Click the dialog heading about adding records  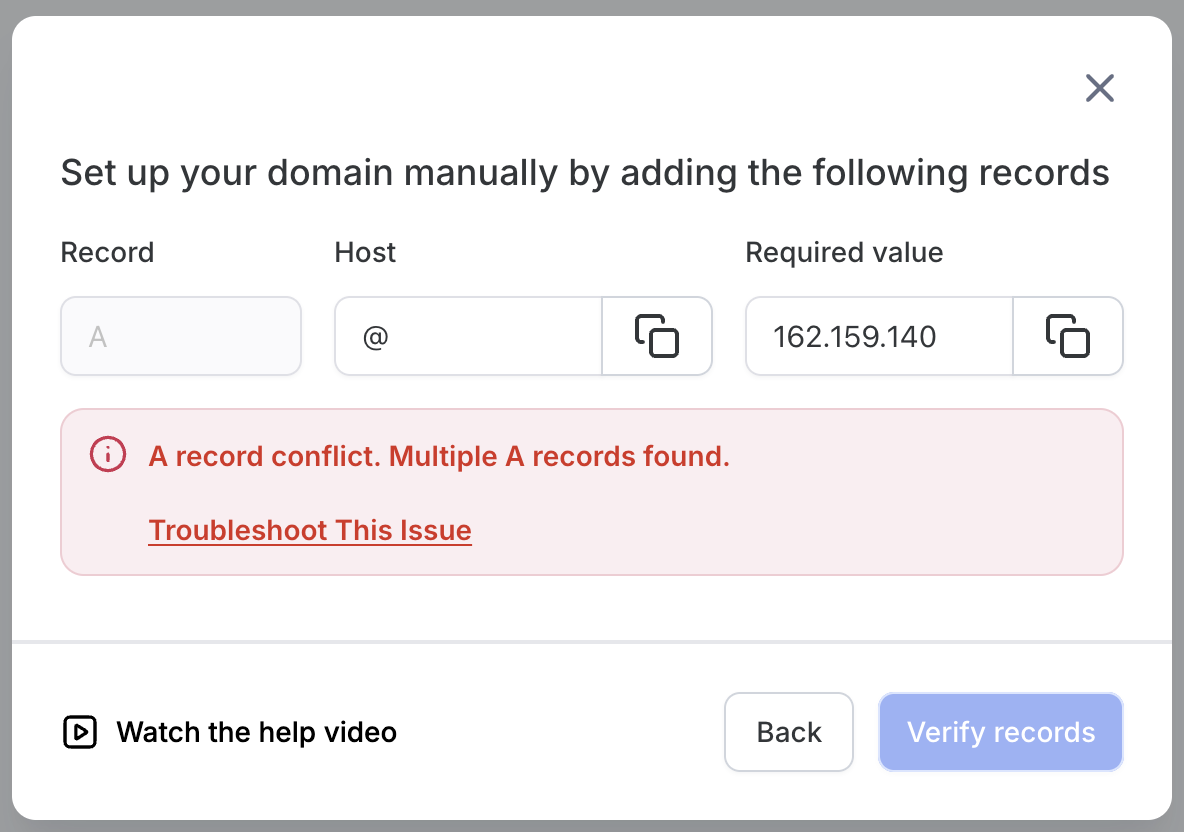click(585, 173)
